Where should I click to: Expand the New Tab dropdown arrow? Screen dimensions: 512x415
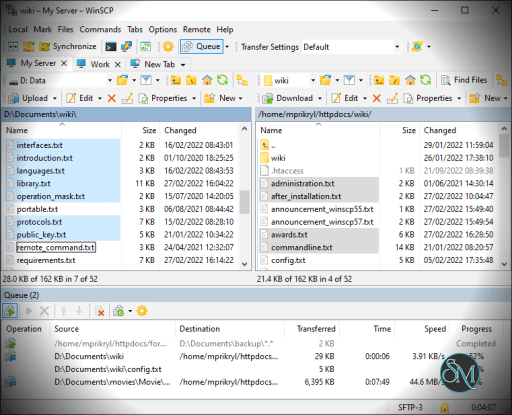(183, 65)
